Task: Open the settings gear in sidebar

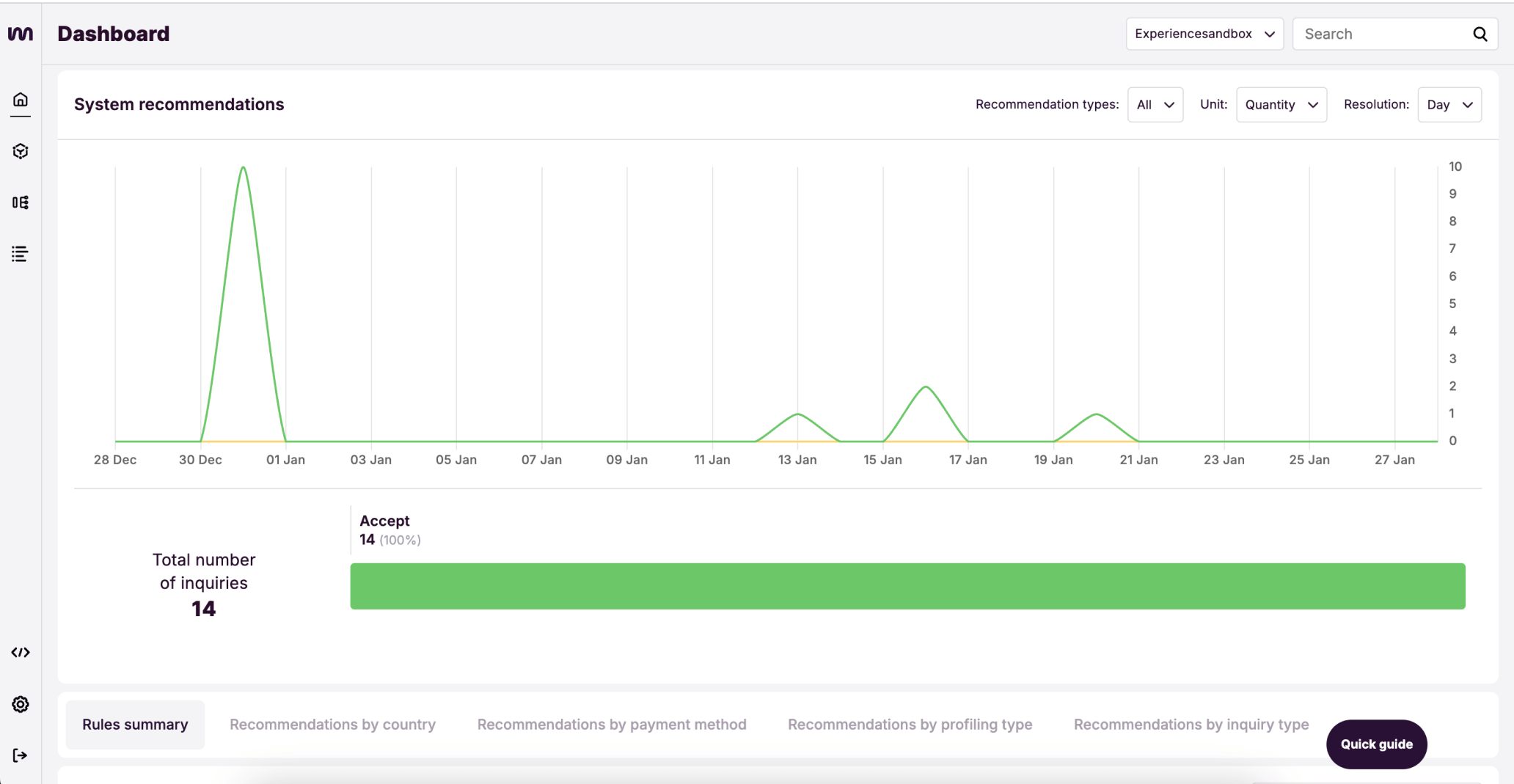Action: pyautogui.click(x=21, y=704)
